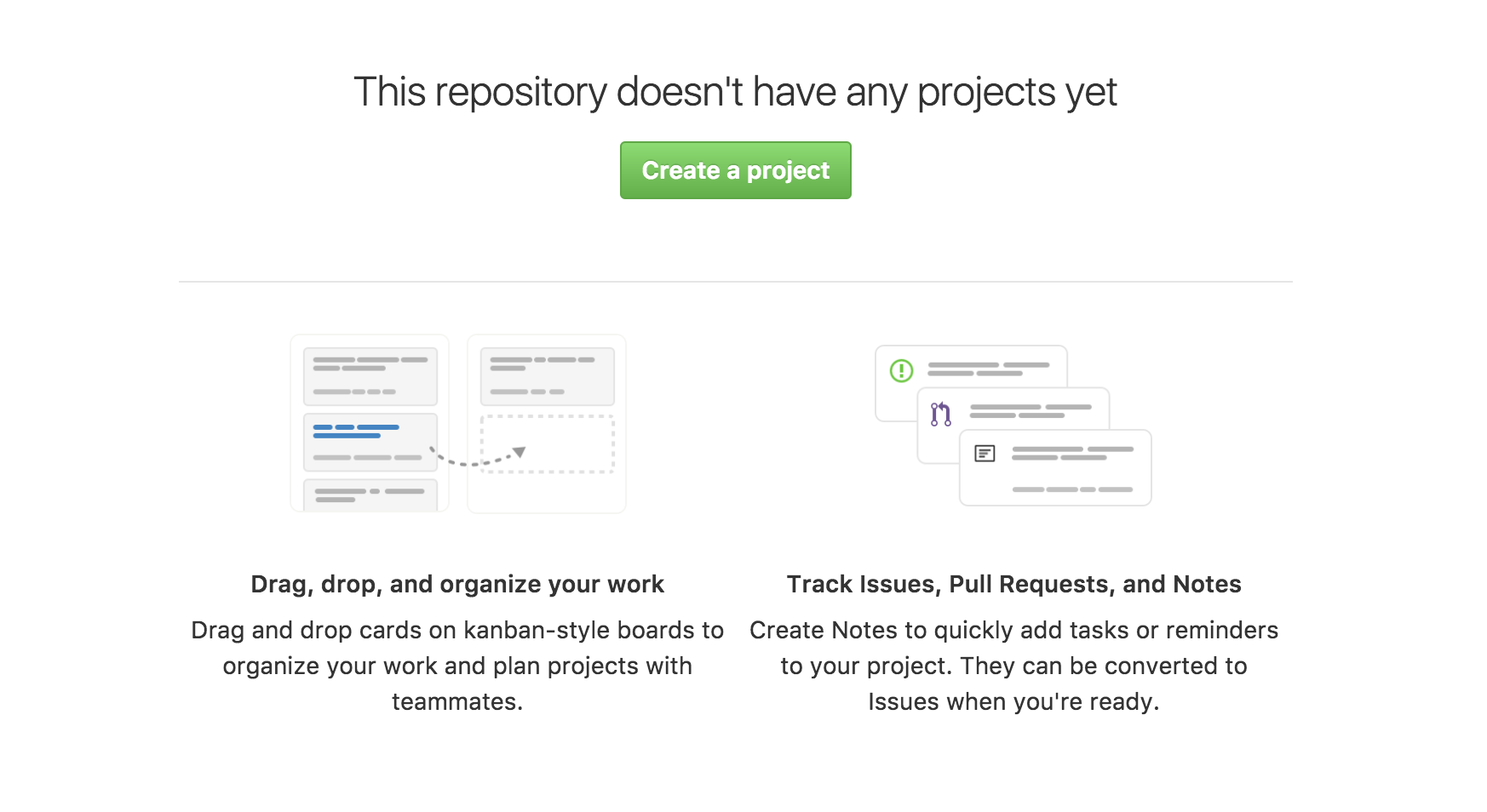Select the stacked cards illustration
The height and width of the screenshot is (812, 1487).
(1013, 423)
